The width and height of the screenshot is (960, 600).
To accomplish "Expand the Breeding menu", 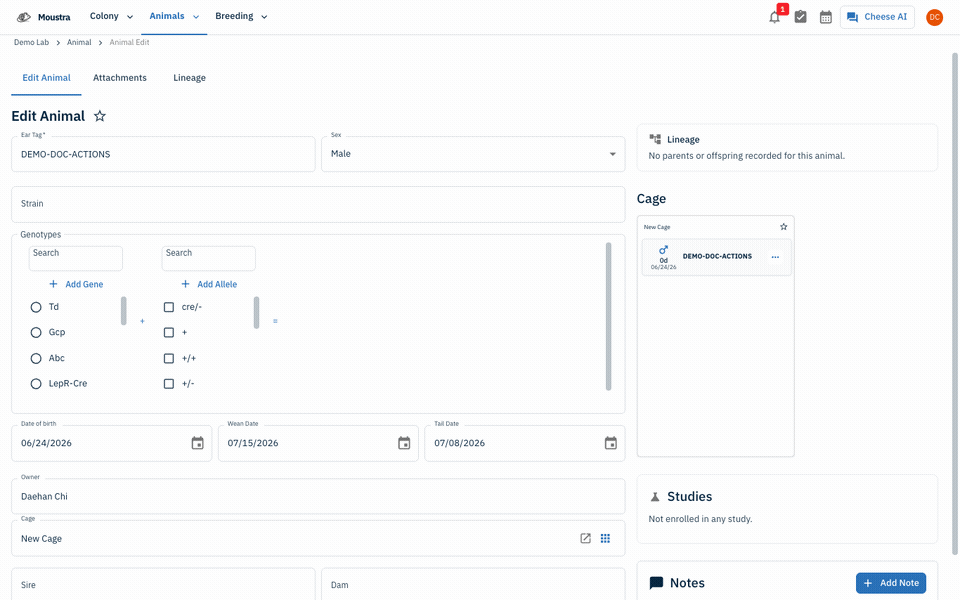I will point(241,17).
